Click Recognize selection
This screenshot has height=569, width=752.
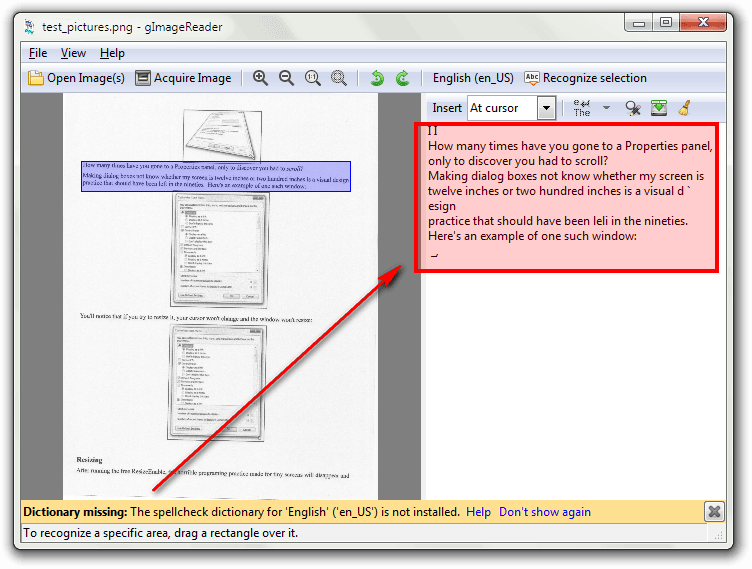(585, 78)
